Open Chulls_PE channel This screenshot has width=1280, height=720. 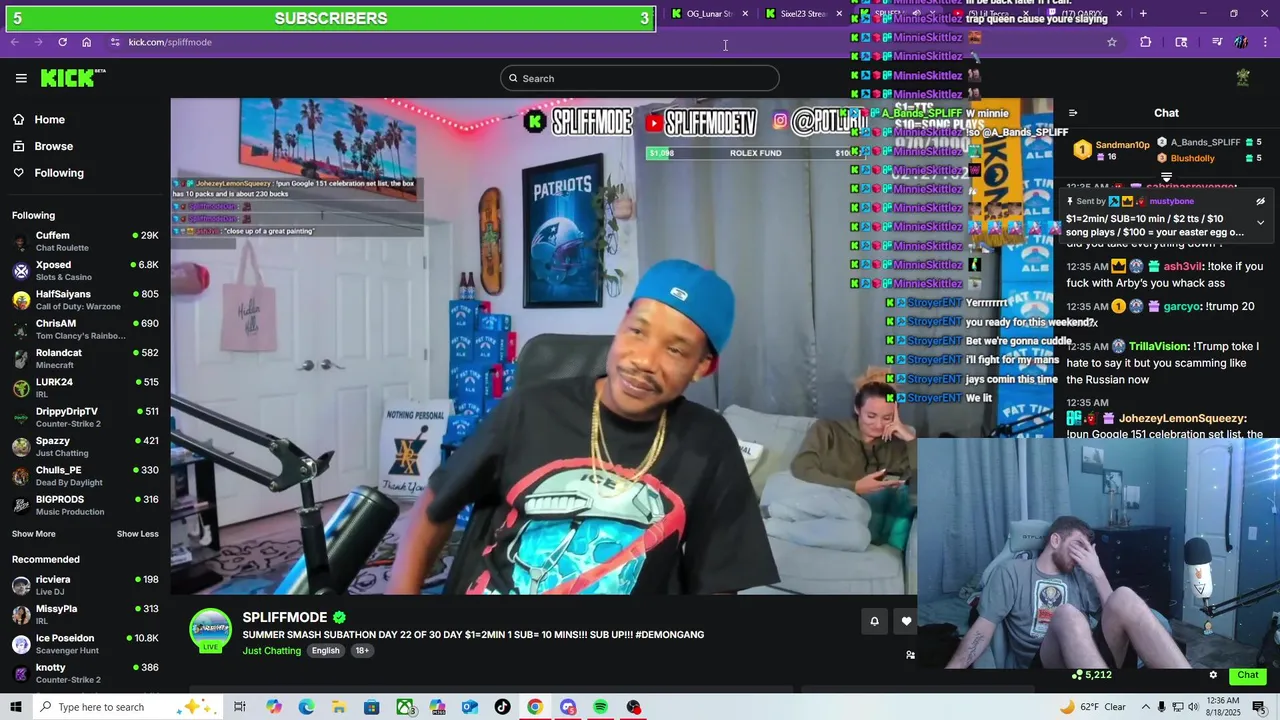click(x=85, y=475)
